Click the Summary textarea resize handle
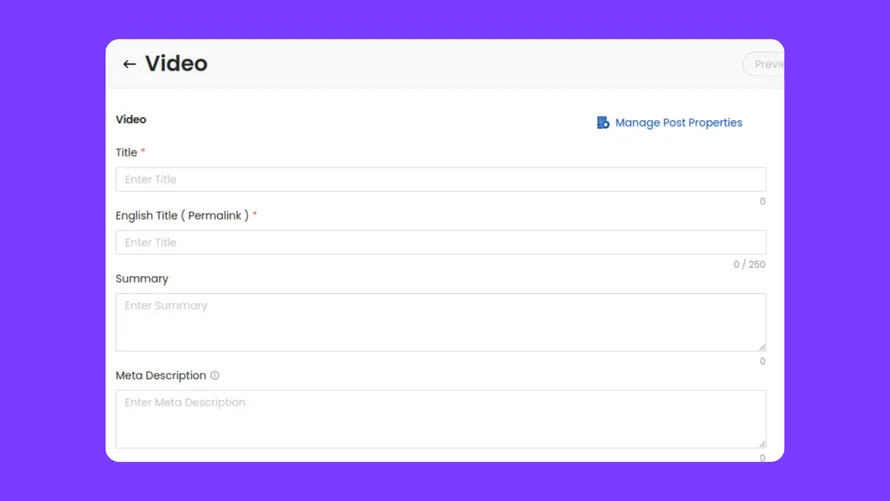The height and width of the screenshot is (501, 890). [x=761, y=346]
